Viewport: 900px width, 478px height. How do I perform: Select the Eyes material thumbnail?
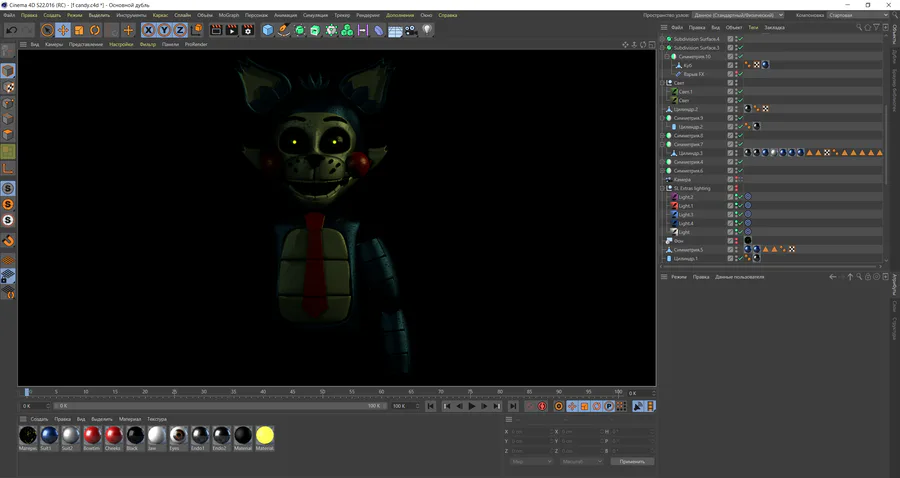tap(178, 436)
